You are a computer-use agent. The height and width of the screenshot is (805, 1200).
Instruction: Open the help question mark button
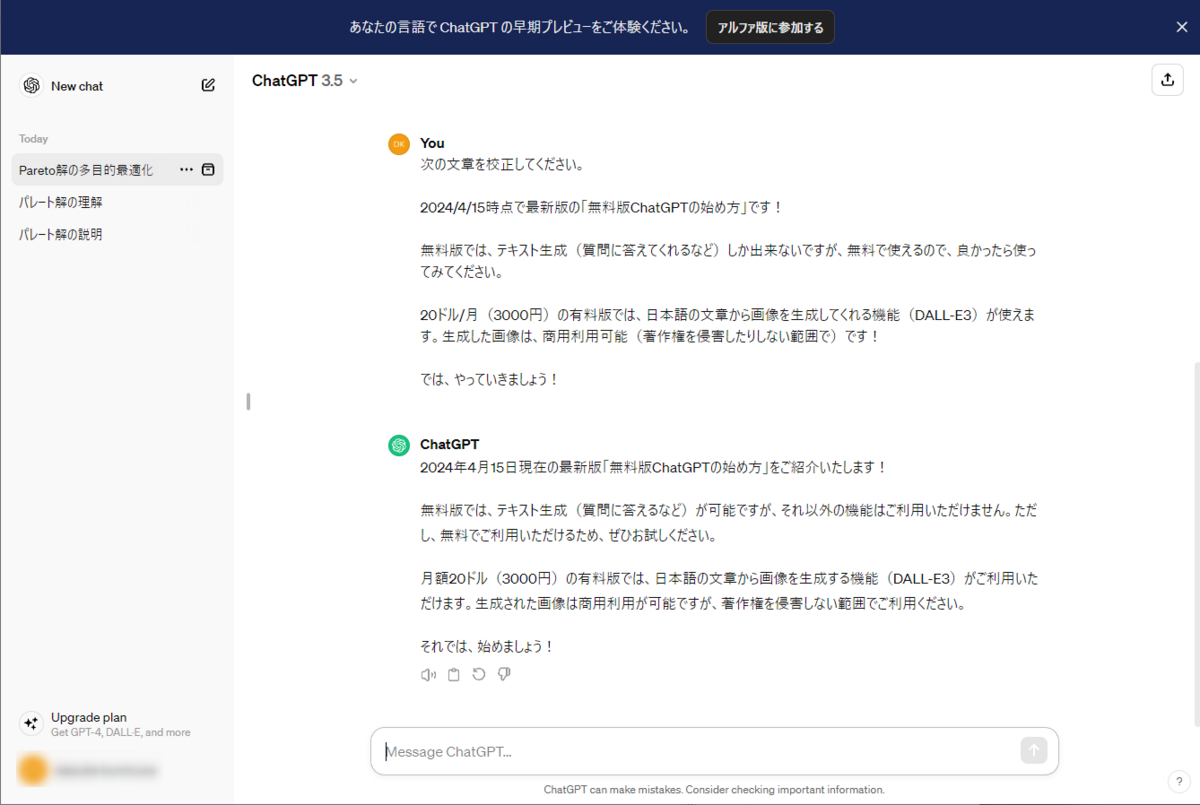[1178, 781]
